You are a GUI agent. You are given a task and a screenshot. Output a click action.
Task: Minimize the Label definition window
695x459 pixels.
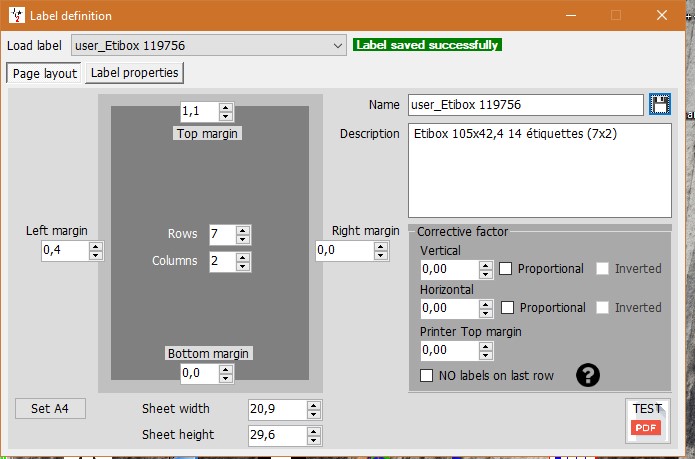click(x=571, y=16)
